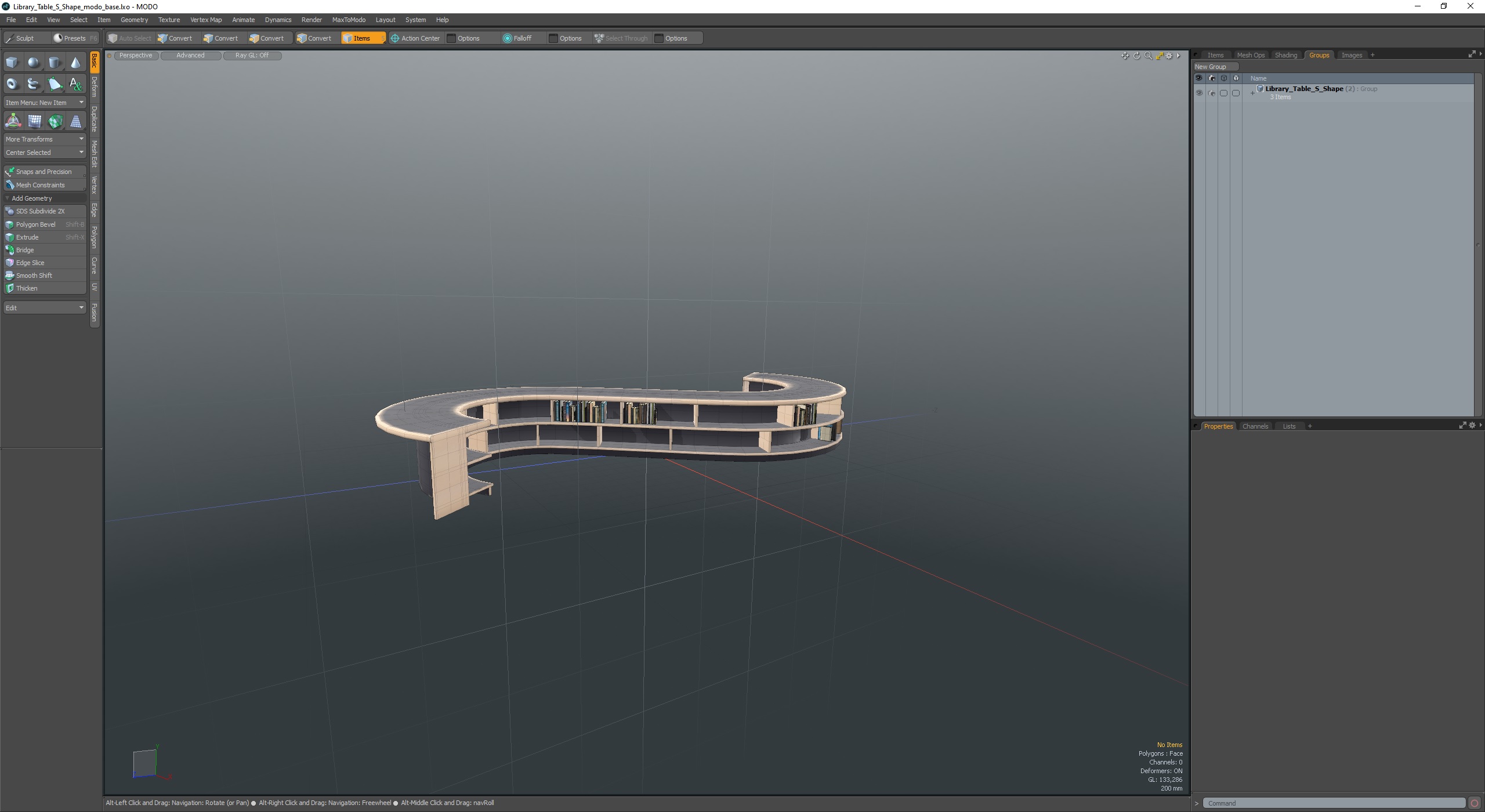Image resolution: width=1485 pixels, height=812 pixels.
Task: Activate the Smooth Shift tool
Action: [x=45, y=275]
